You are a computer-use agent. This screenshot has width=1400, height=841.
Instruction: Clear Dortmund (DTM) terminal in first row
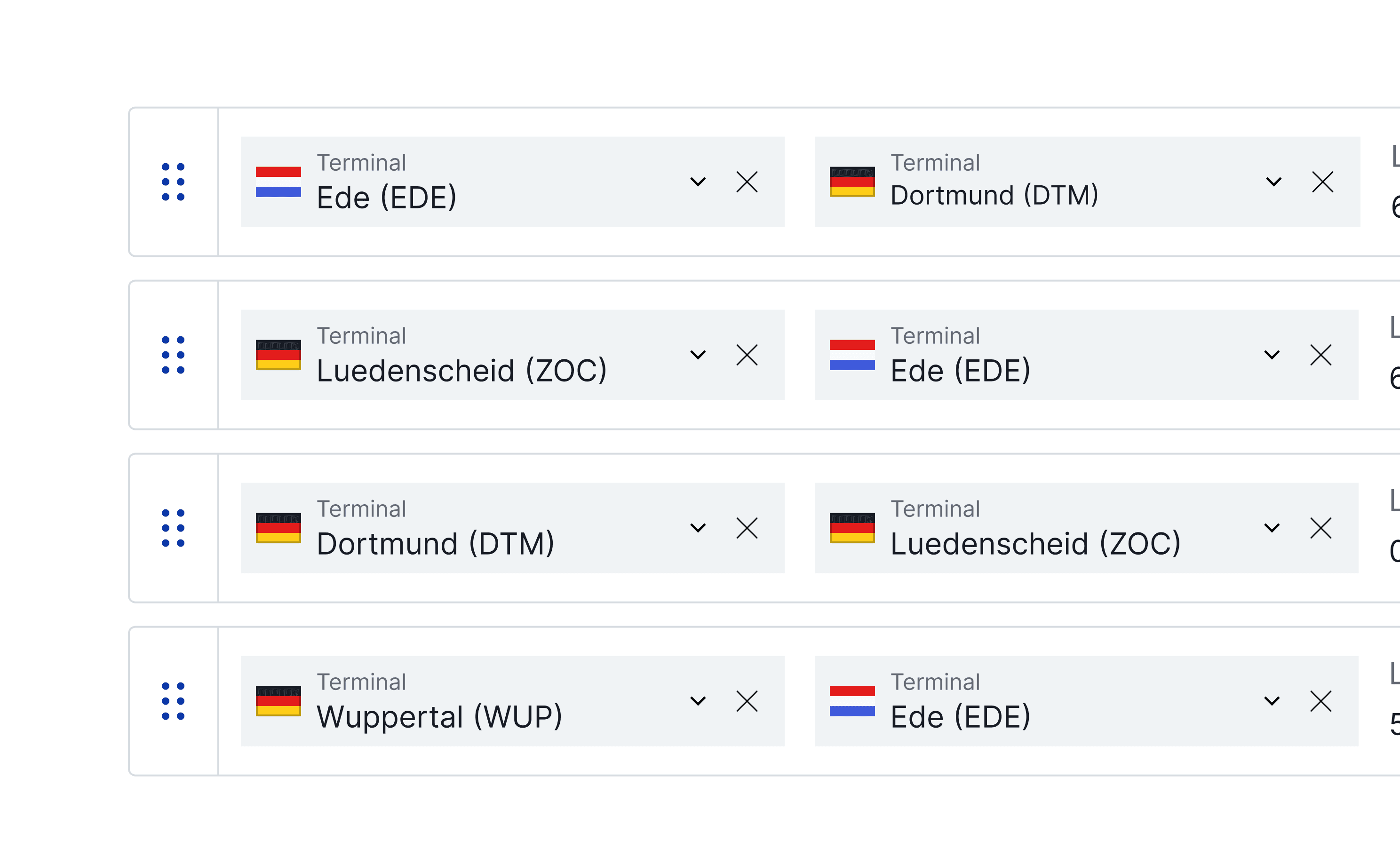point(1322,182)
